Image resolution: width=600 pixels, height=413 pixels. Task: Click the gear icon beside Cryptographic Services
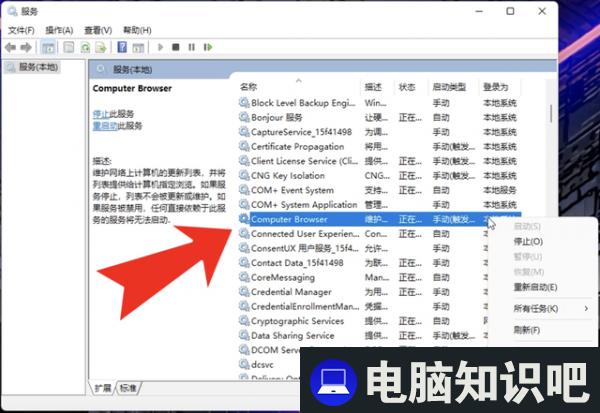(x=244, y=321)
